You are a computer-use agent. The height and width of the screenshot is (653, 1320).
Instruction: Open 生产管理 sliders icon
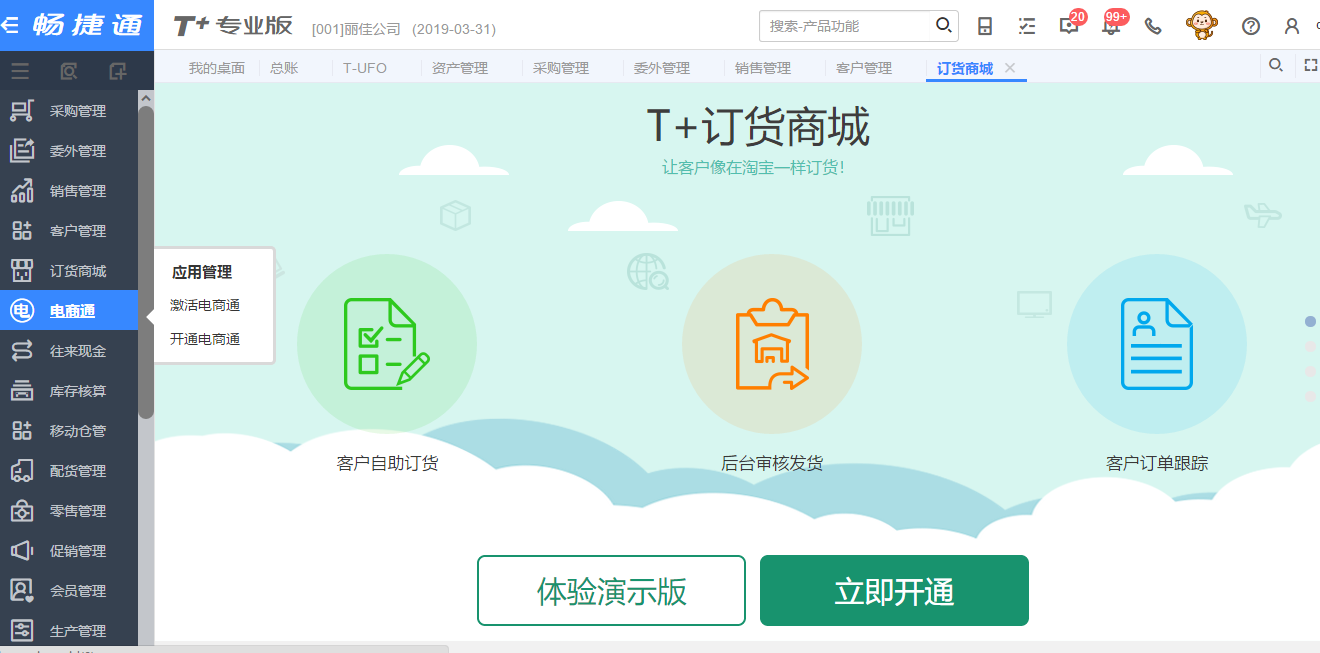pos(22,631)
